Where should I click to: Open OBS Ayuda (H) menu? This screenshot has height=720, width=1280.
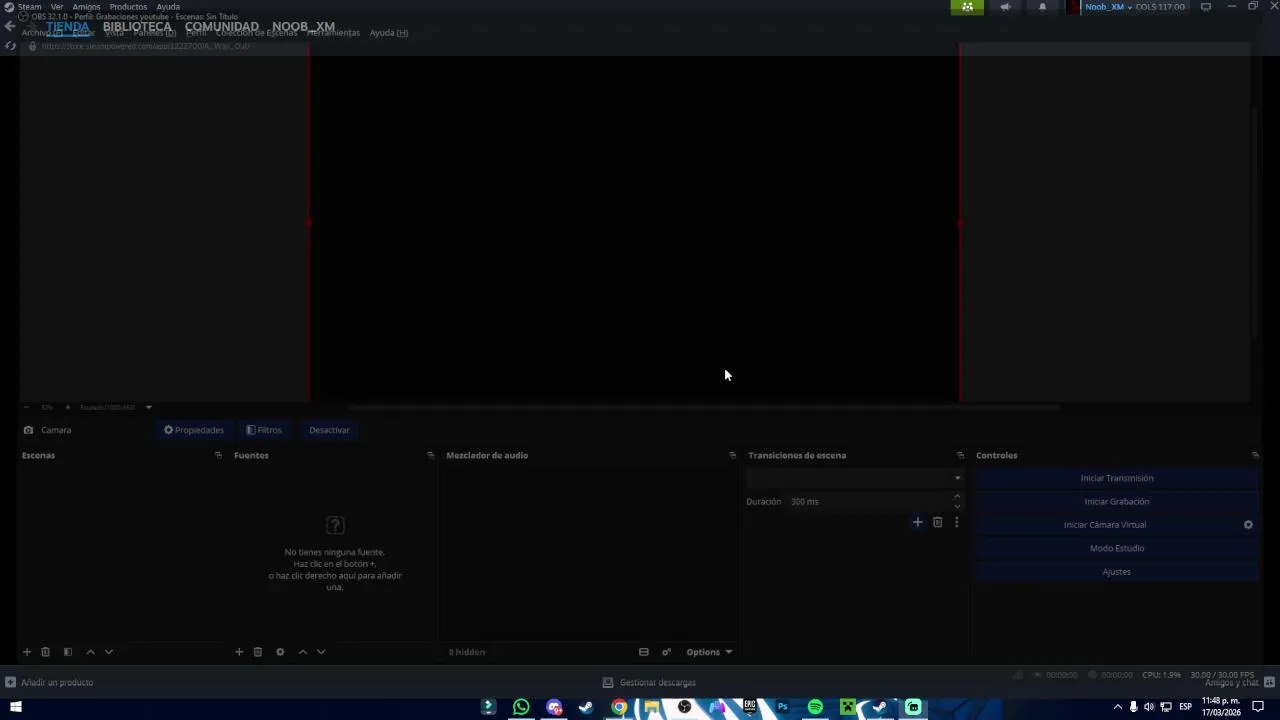point(389,33)
